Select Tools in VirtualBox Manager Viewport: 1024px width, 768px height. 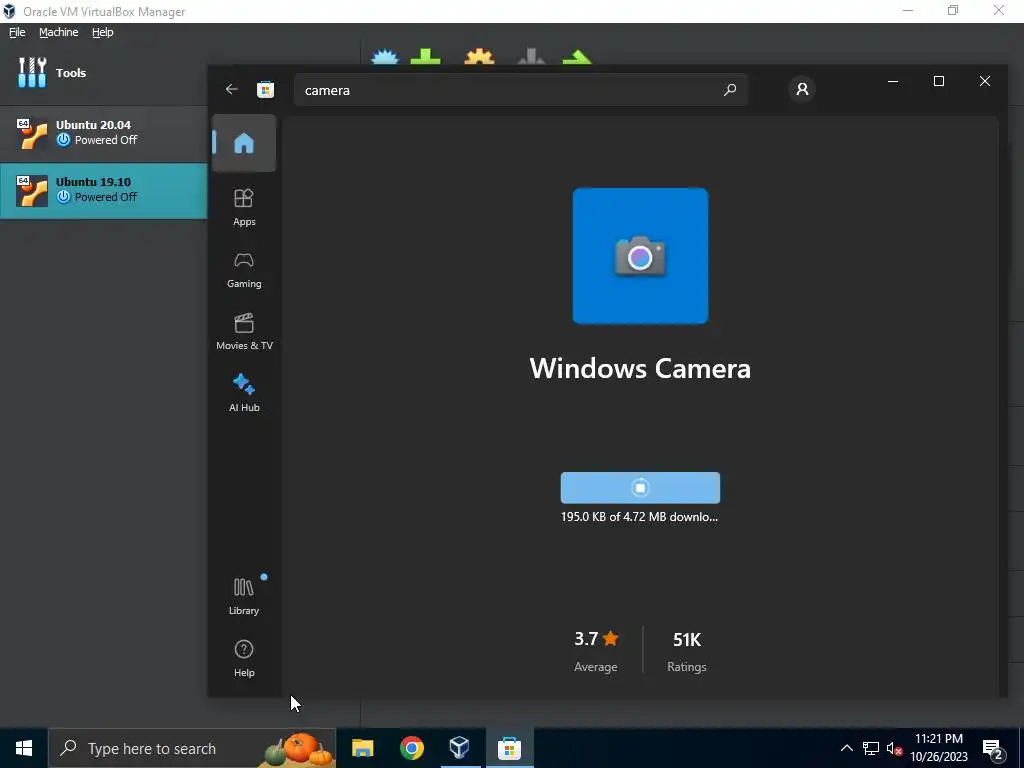click(x=104, y=72)
